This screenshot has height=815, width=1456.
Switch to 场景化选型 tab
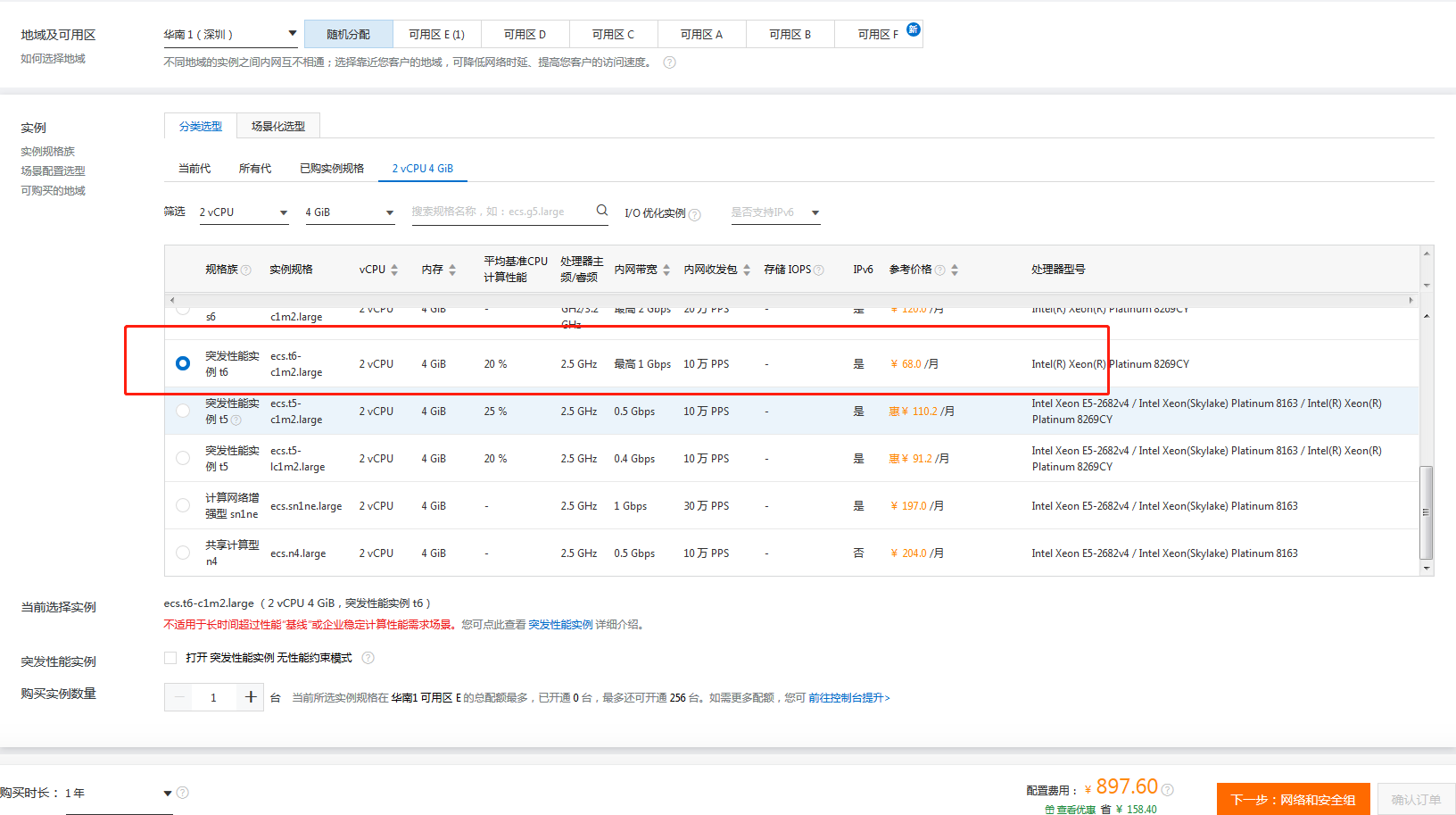pyautogui.click(x=278, y=126)
